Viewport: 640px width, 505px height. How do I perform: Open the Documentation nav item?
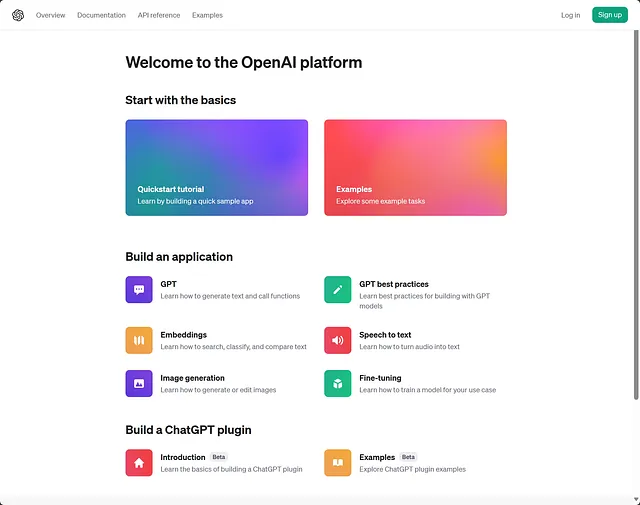click(x=101, y=15)
